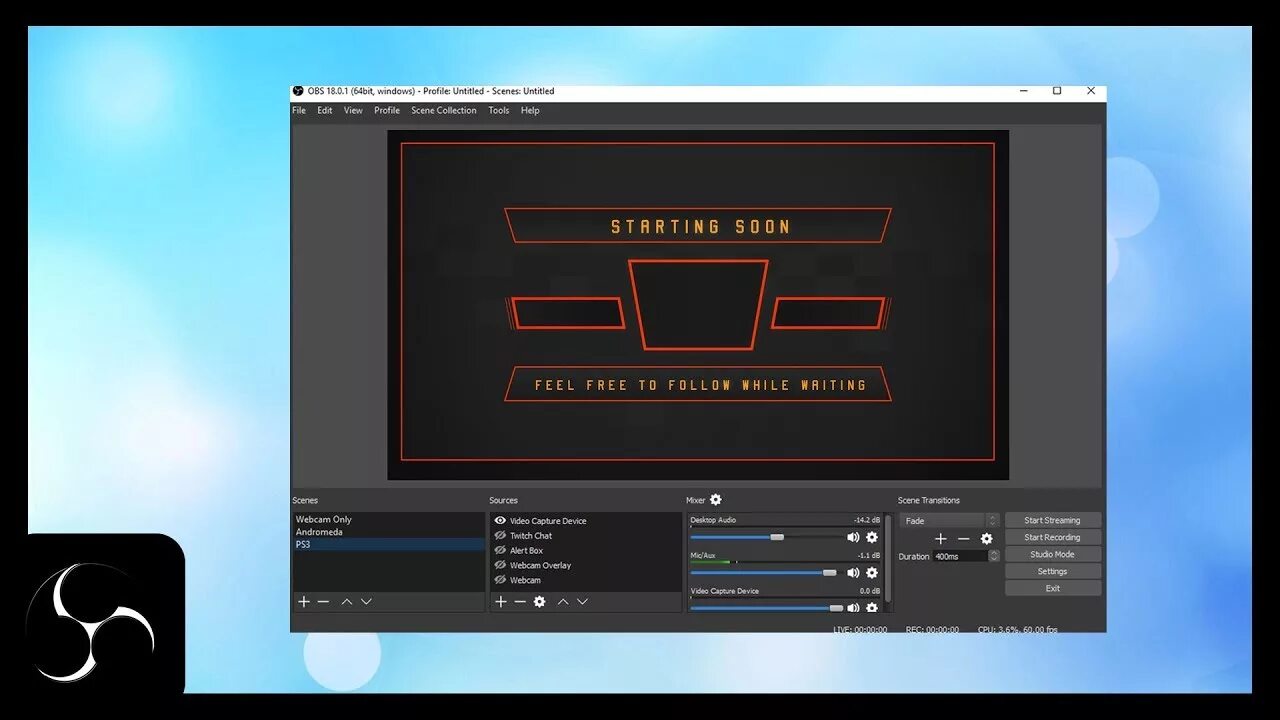Add a new source with plus icon
Screen dimensions: 1280x720
coord(501,601)
